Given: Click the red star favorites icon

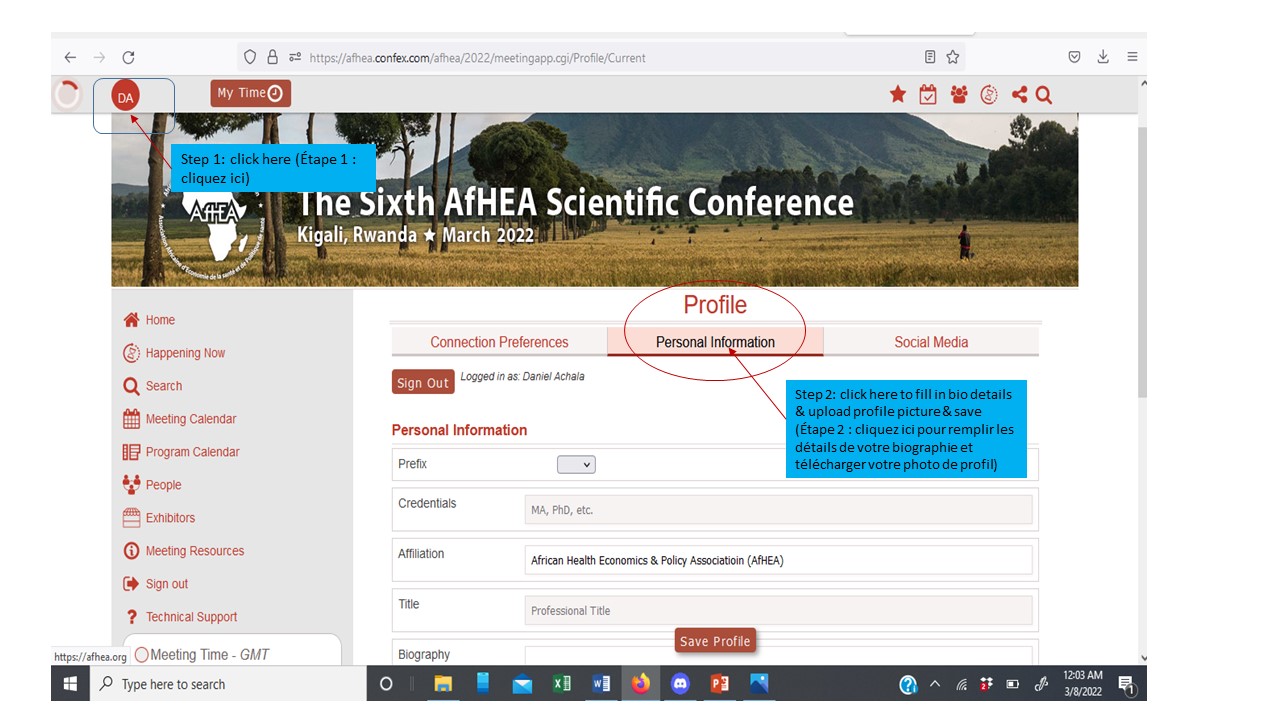Looking at the screenshot, I should tap(898, 94).
